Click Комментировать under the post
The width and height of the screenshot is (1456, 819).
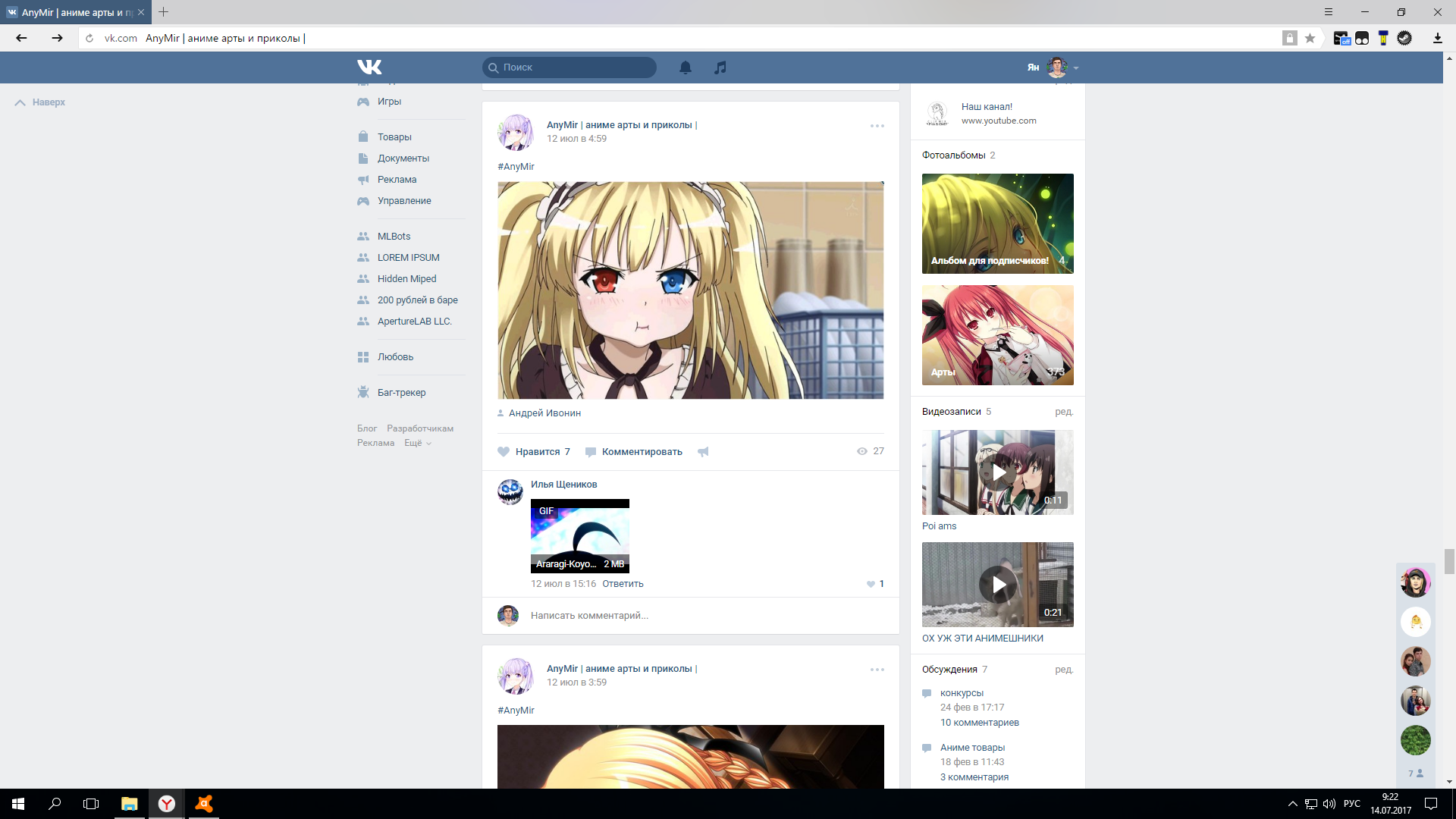click(x=634, y=452)
